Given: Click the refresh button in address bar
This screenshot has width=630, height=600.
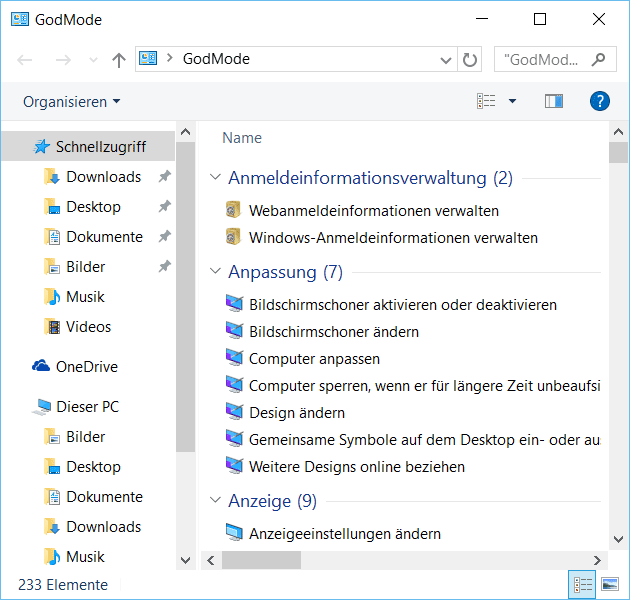Looking at the screenshot, I should click(471, 59).
